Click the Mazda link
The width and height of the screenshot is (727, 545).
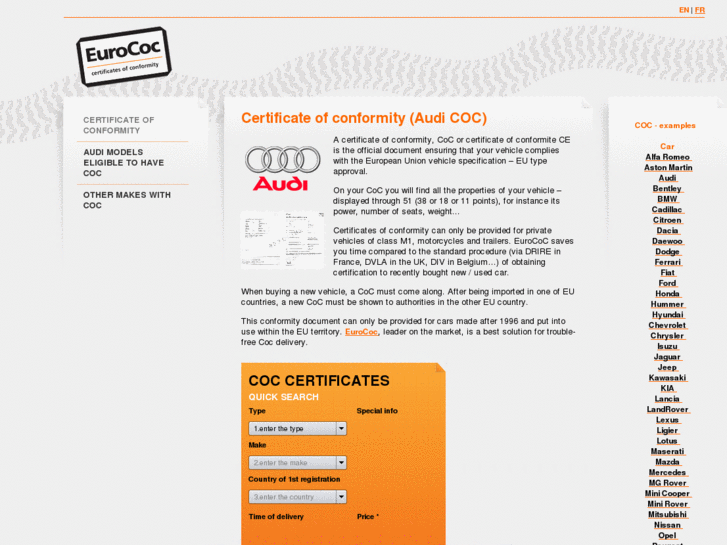(x=668, y=462)
